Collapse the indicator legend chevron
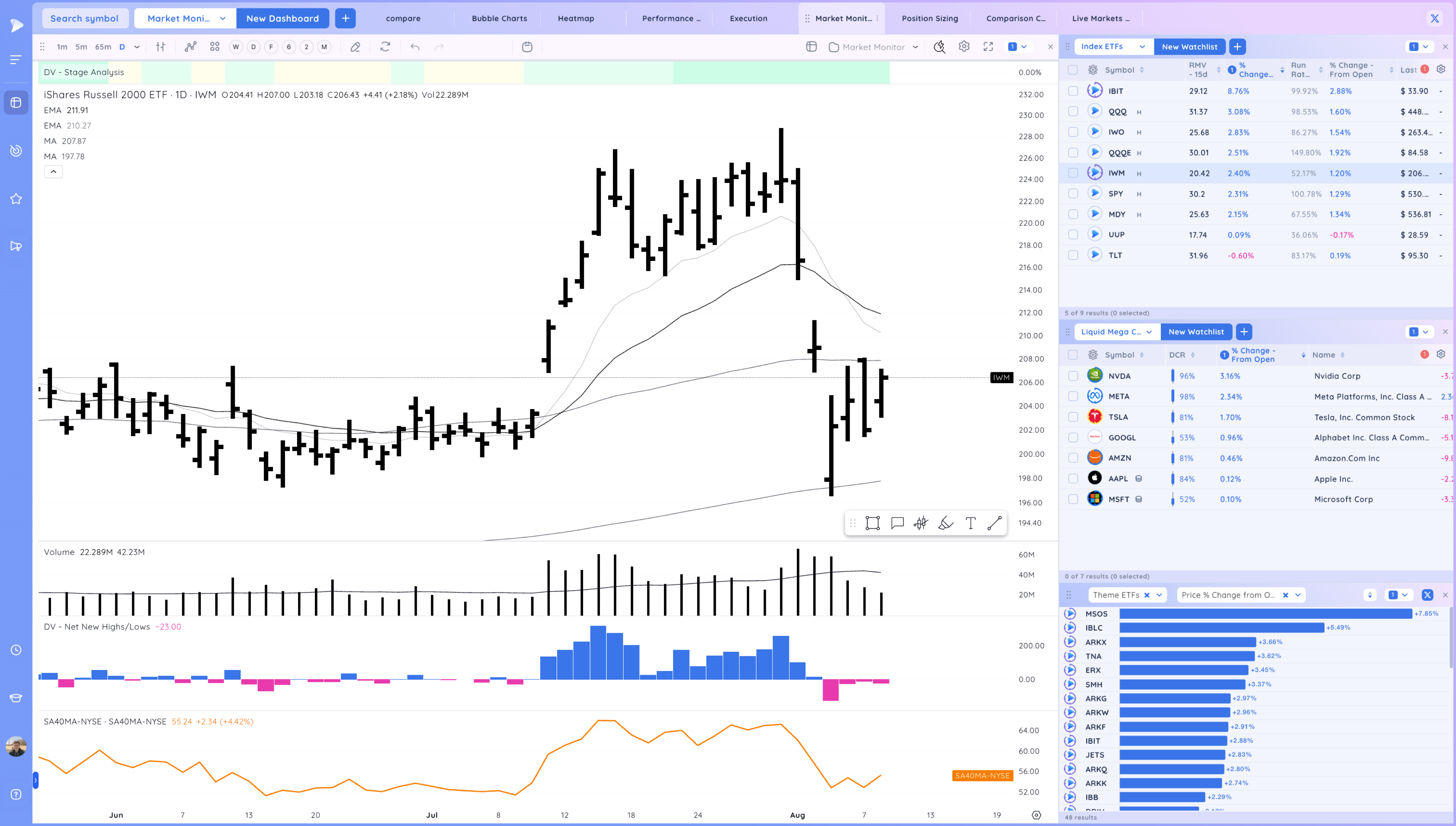The height and width of the screenshot is (826, 1456). coord(54,171)
